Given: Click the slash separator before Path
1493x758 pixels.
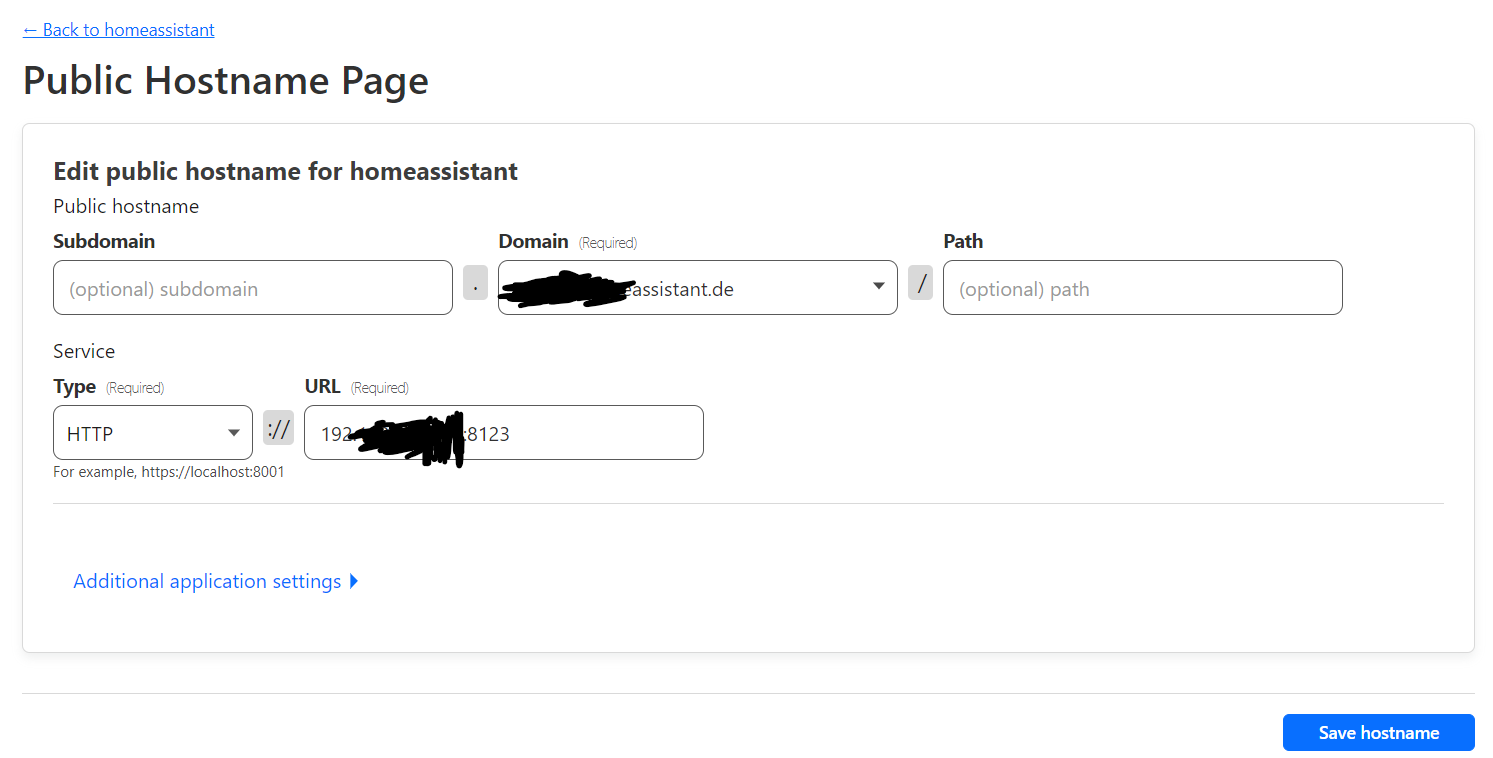Looking at the screenshot, I should [x=921, y=283].
